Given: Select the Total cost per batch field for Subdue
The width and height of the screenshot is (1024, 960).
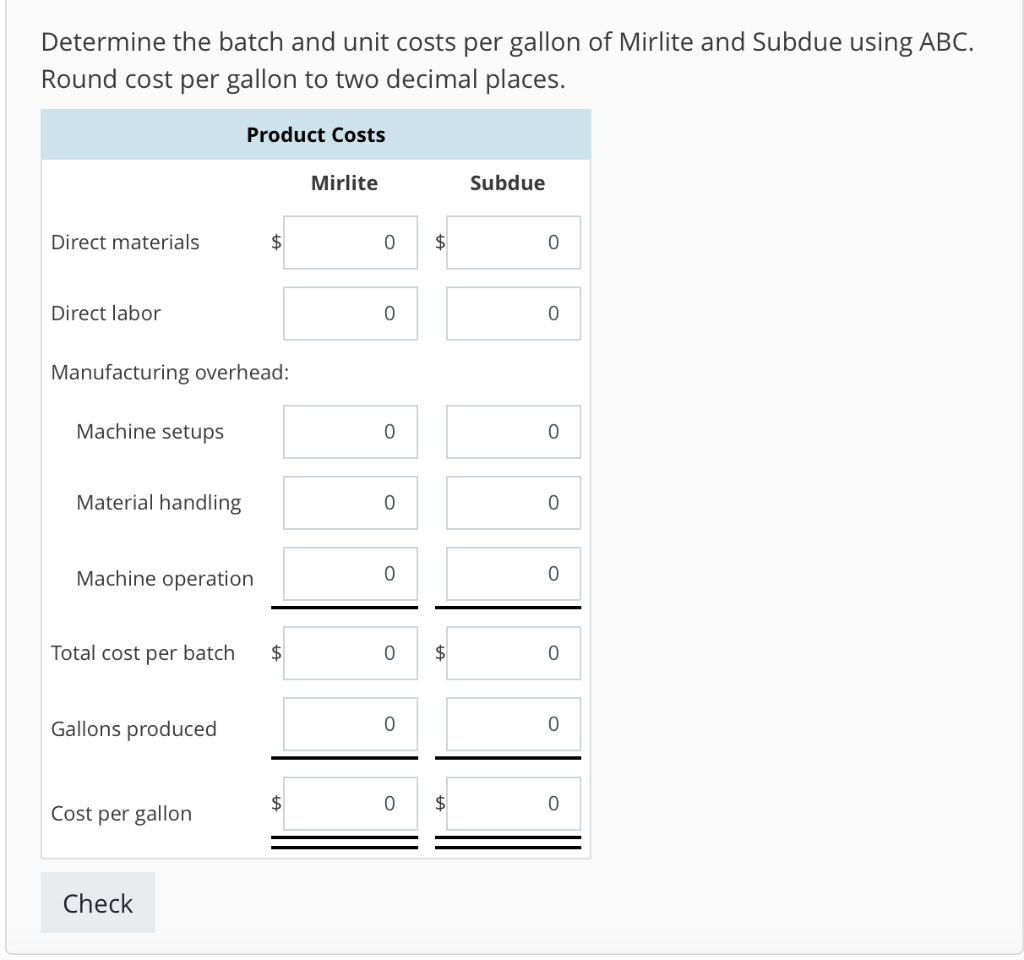Looking at the screenshot, I should tap(513, 652).
